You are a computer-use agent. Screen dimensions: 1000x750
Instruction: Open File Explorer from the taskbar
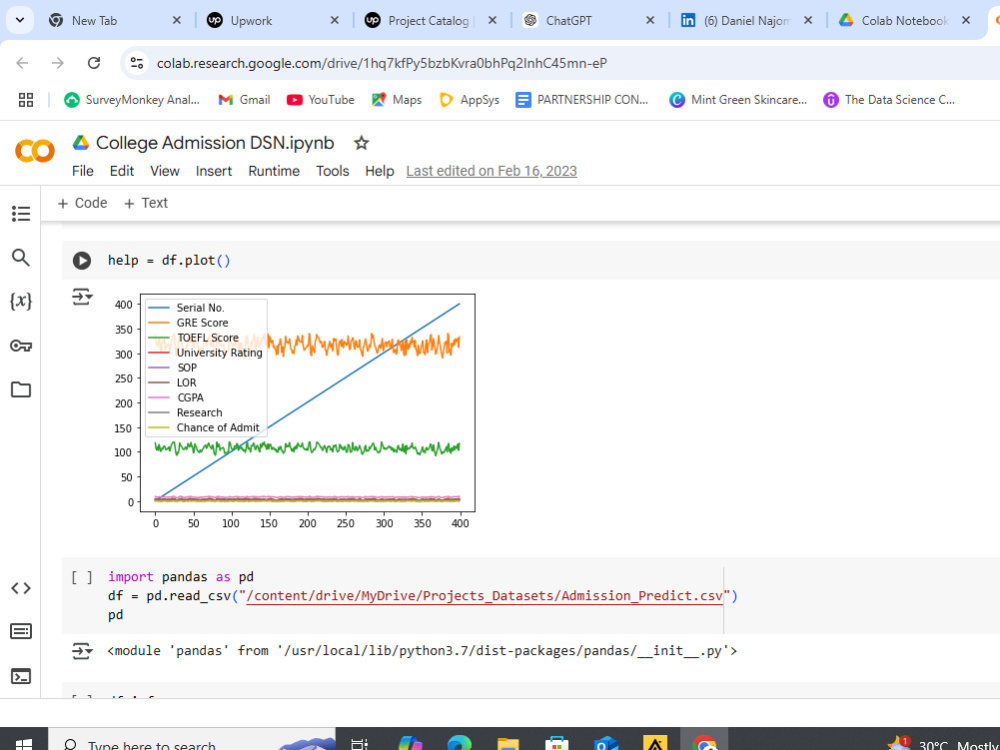(x=508, y=744)
